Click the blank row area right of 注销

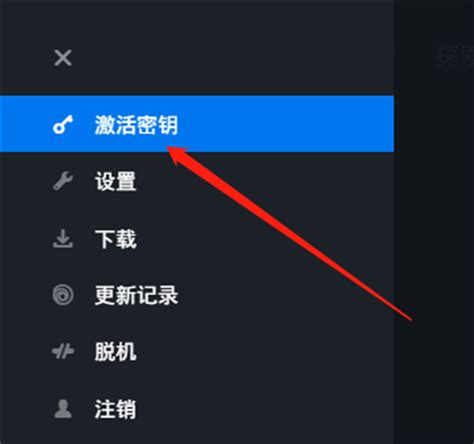(x=267, y=409)
